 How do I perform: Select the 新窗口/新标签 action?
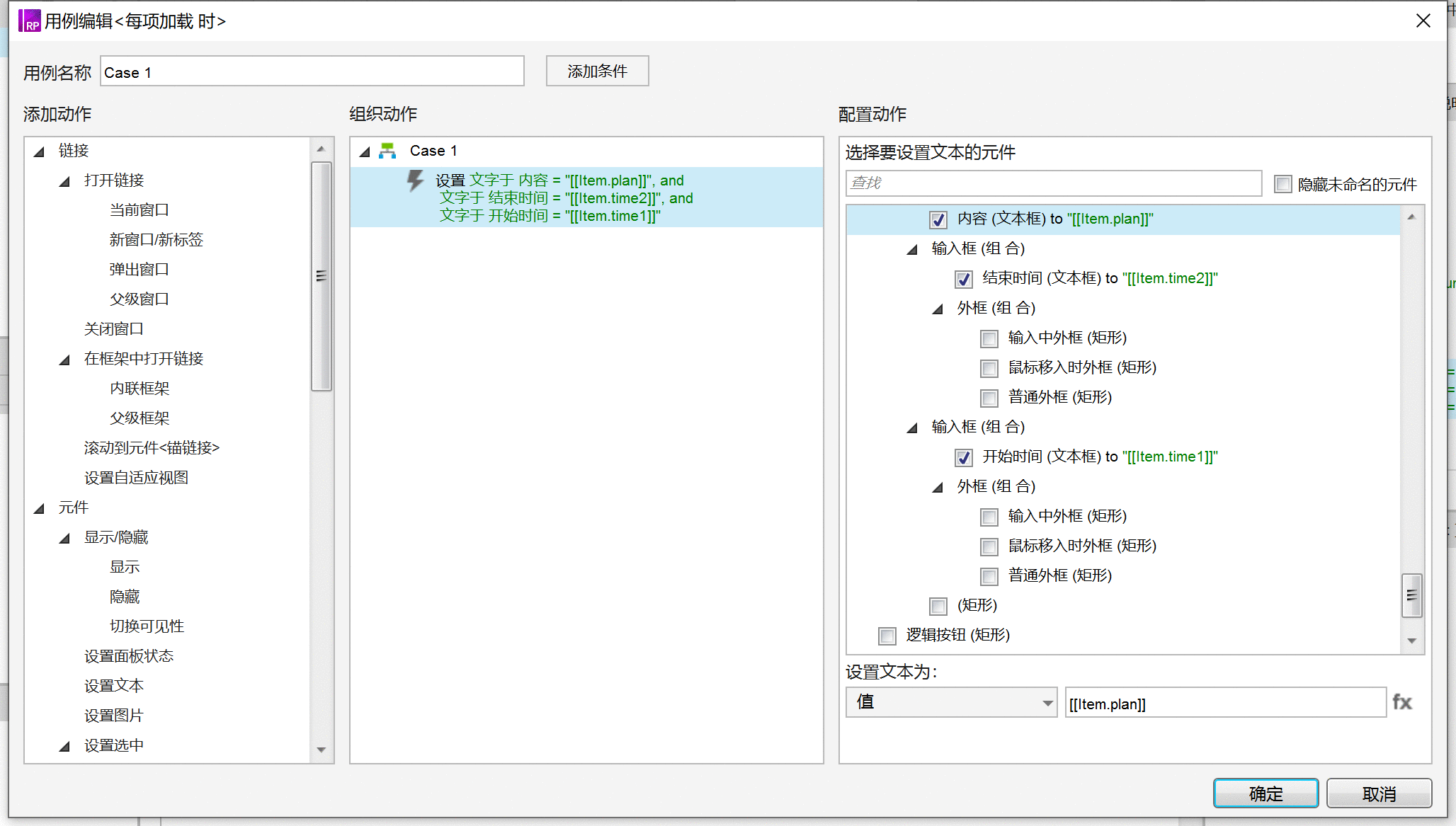(x=157, y=240)
